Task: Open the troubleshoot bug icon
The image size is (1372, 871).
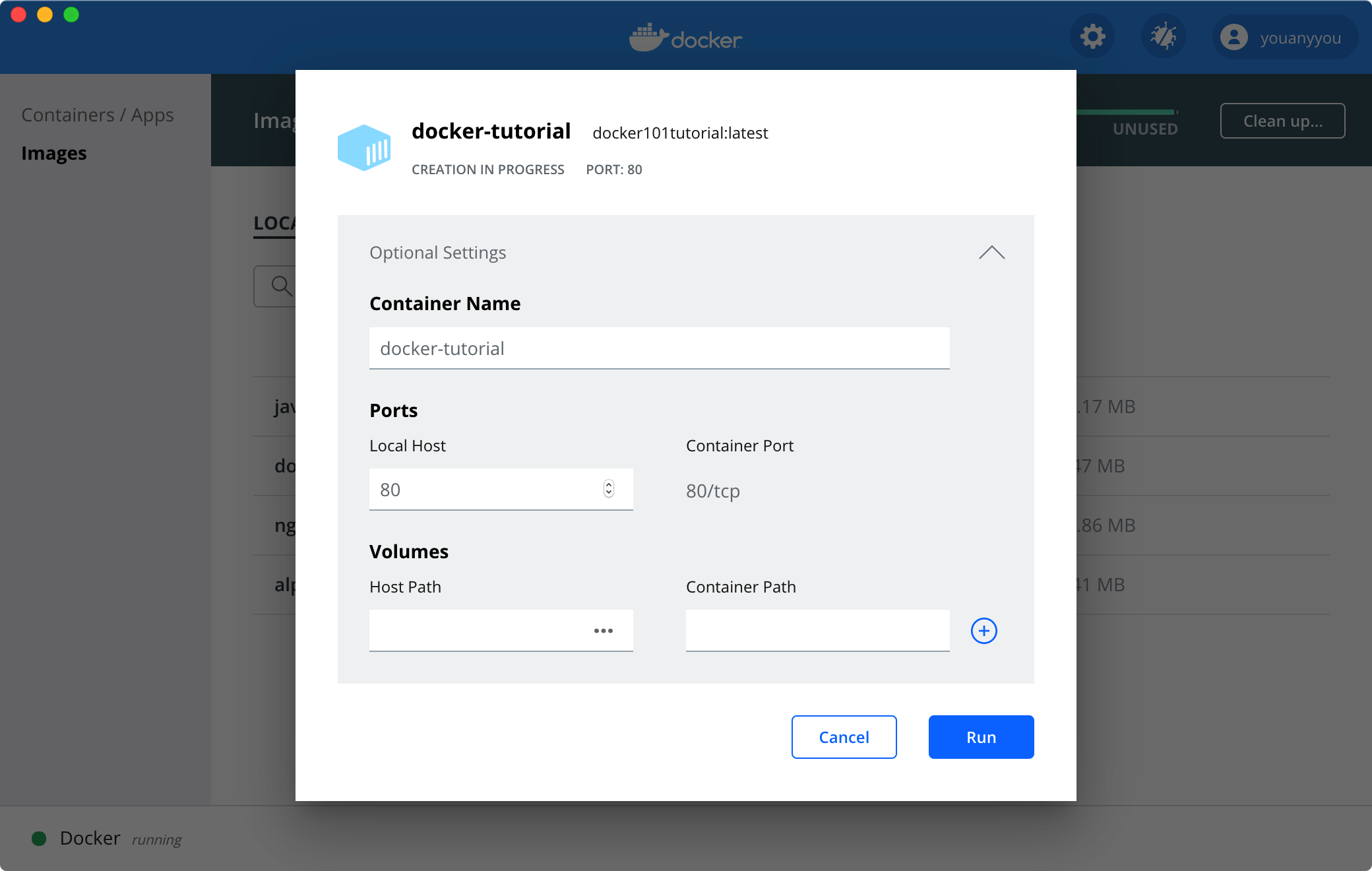Action: [1163, 37]
